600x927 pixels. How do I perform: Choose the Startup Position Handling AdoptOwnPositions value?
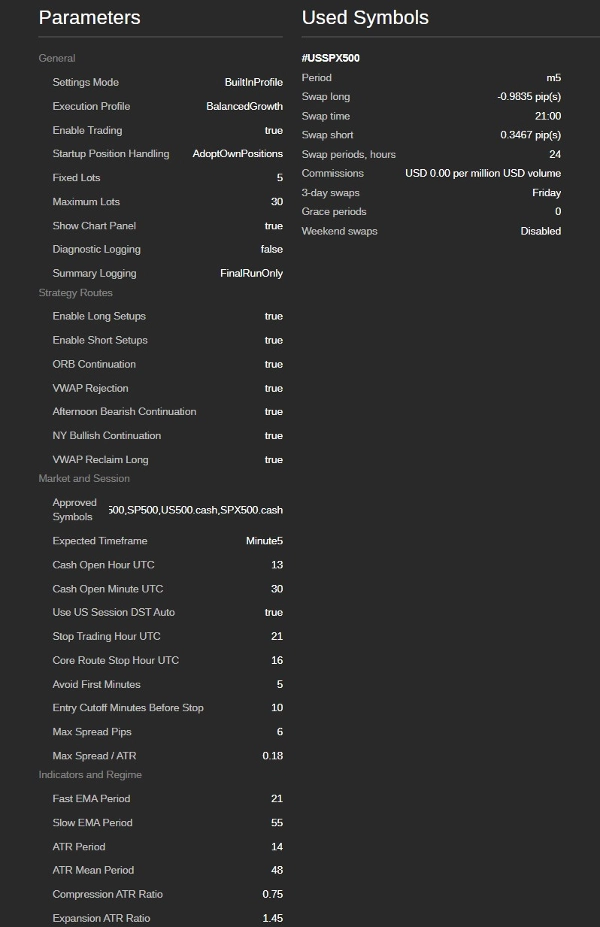[238, 154]
